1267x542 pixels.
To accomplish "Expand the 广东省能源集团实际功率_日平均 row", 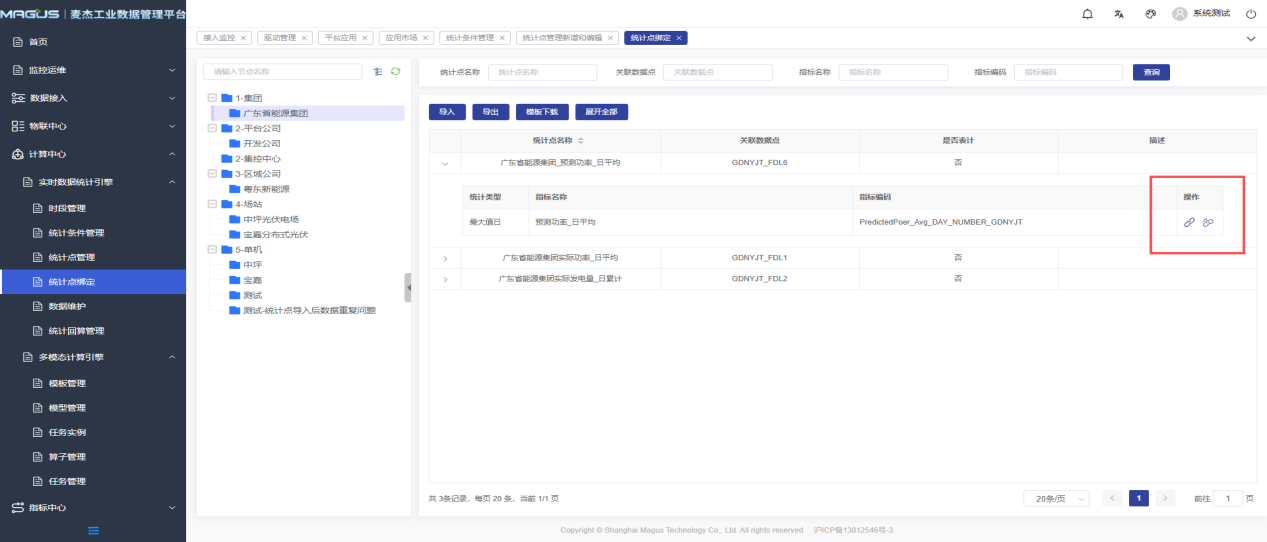I will [445, 258].
